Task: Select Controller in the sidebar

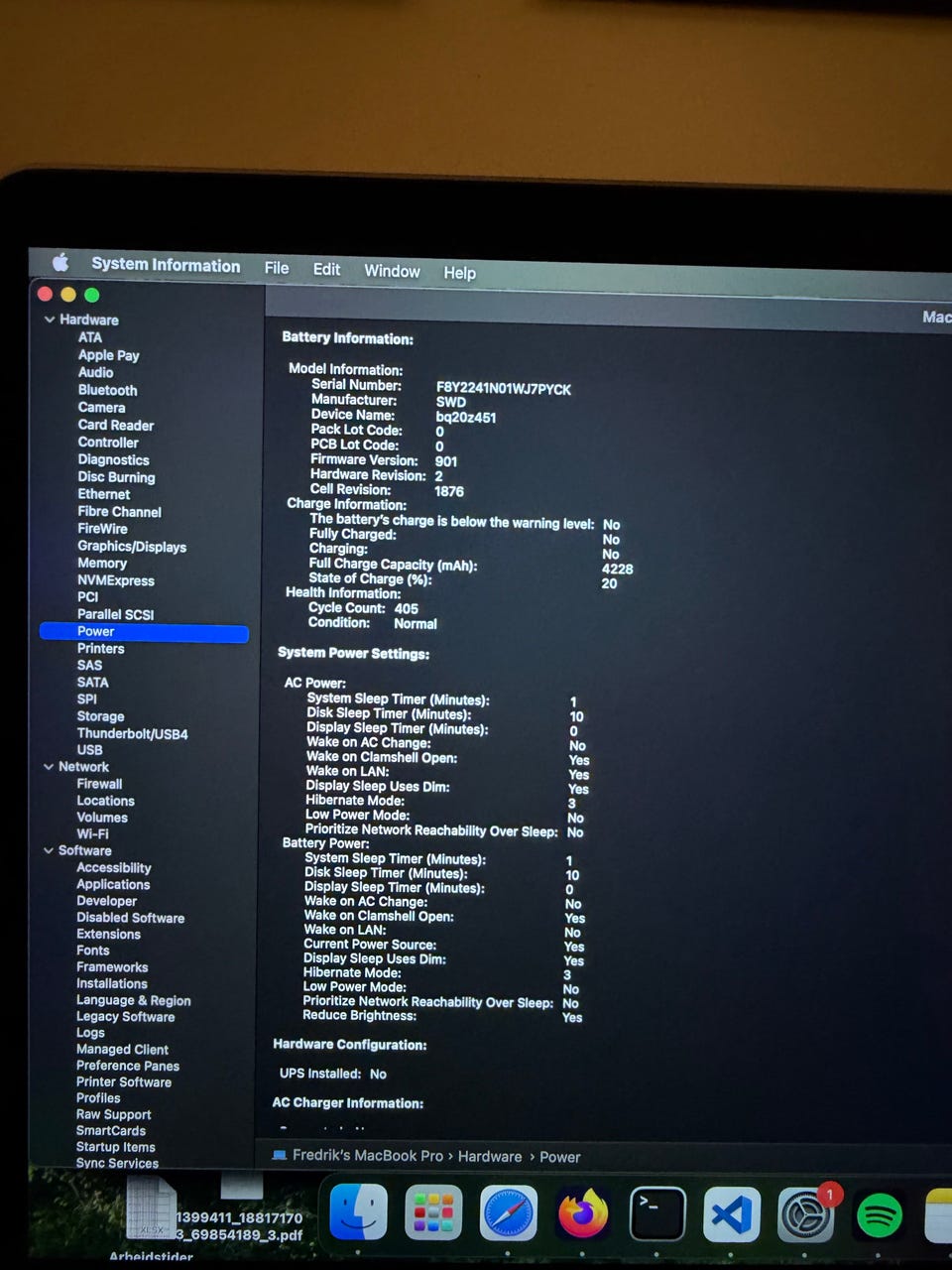Action: coord(108,443)
